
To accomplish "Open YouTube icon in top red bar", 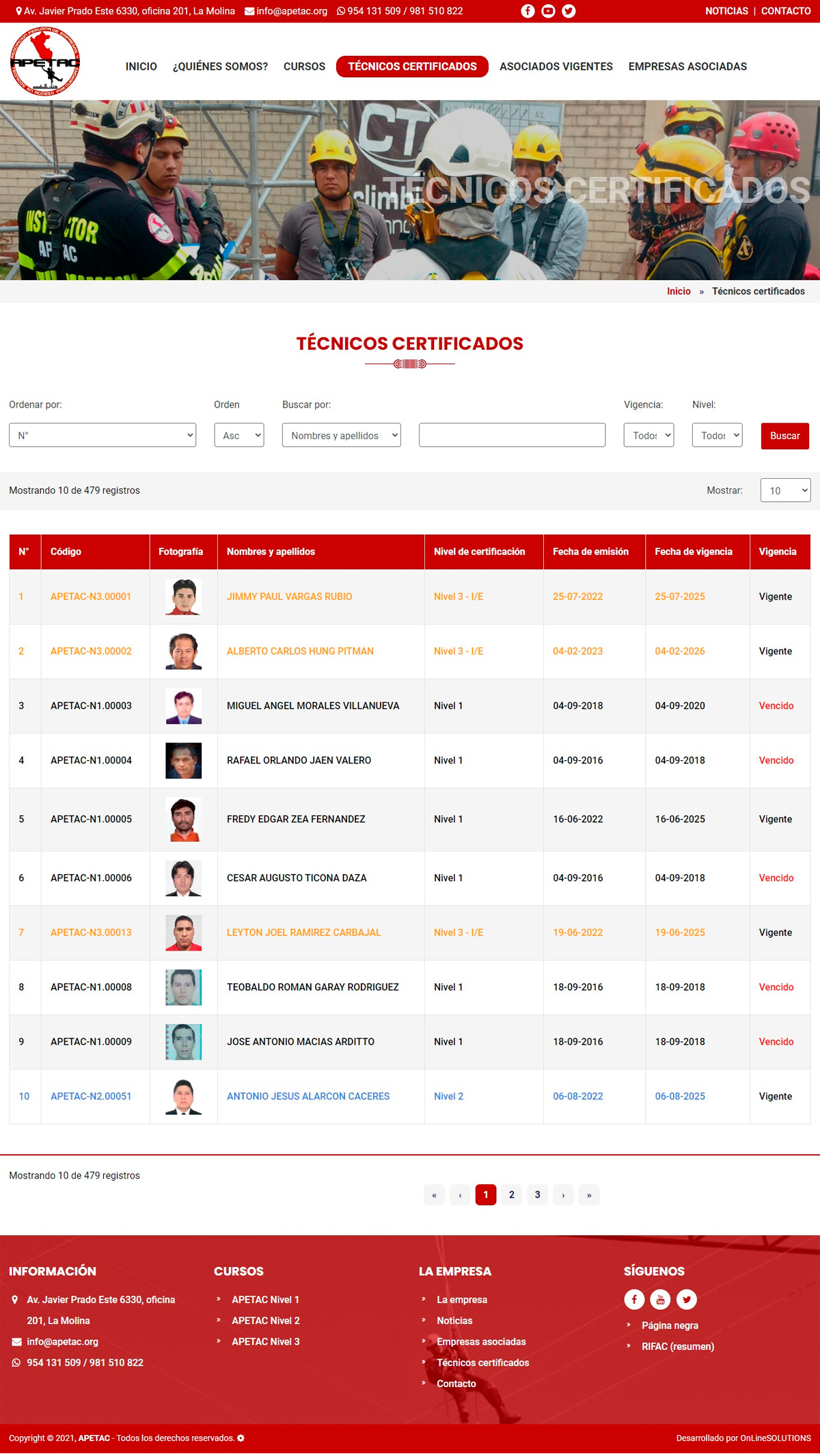I will (548, 11).
